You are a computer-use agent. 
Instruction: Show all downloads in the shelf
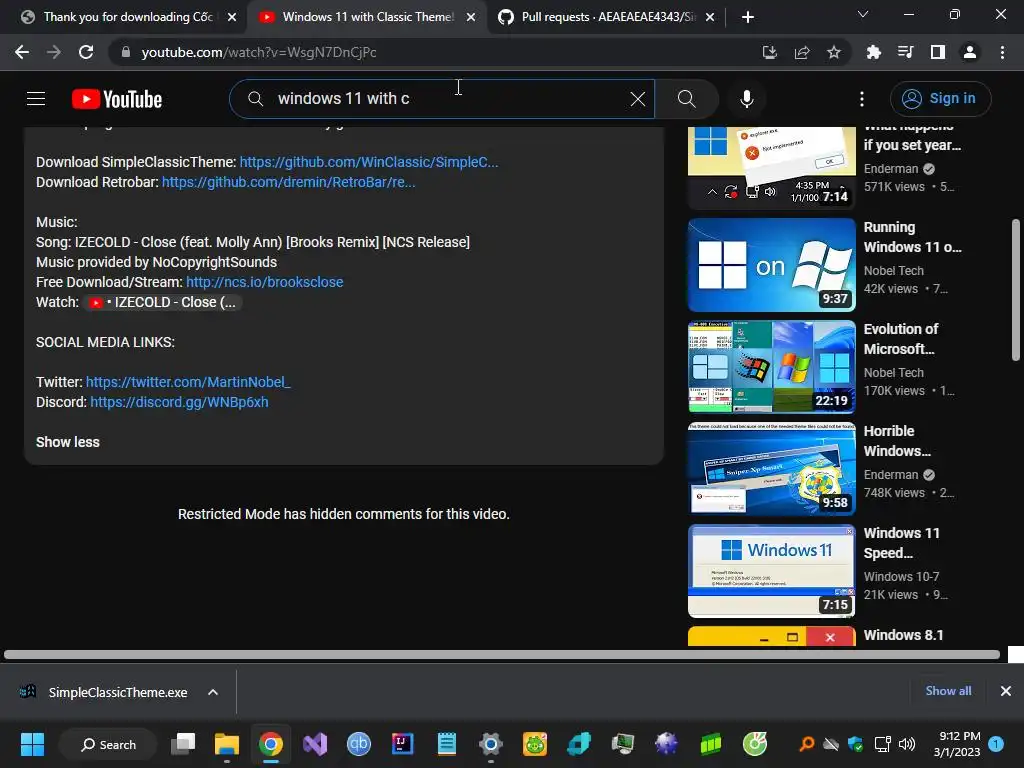pyautogui.click(x=948, y=691)
